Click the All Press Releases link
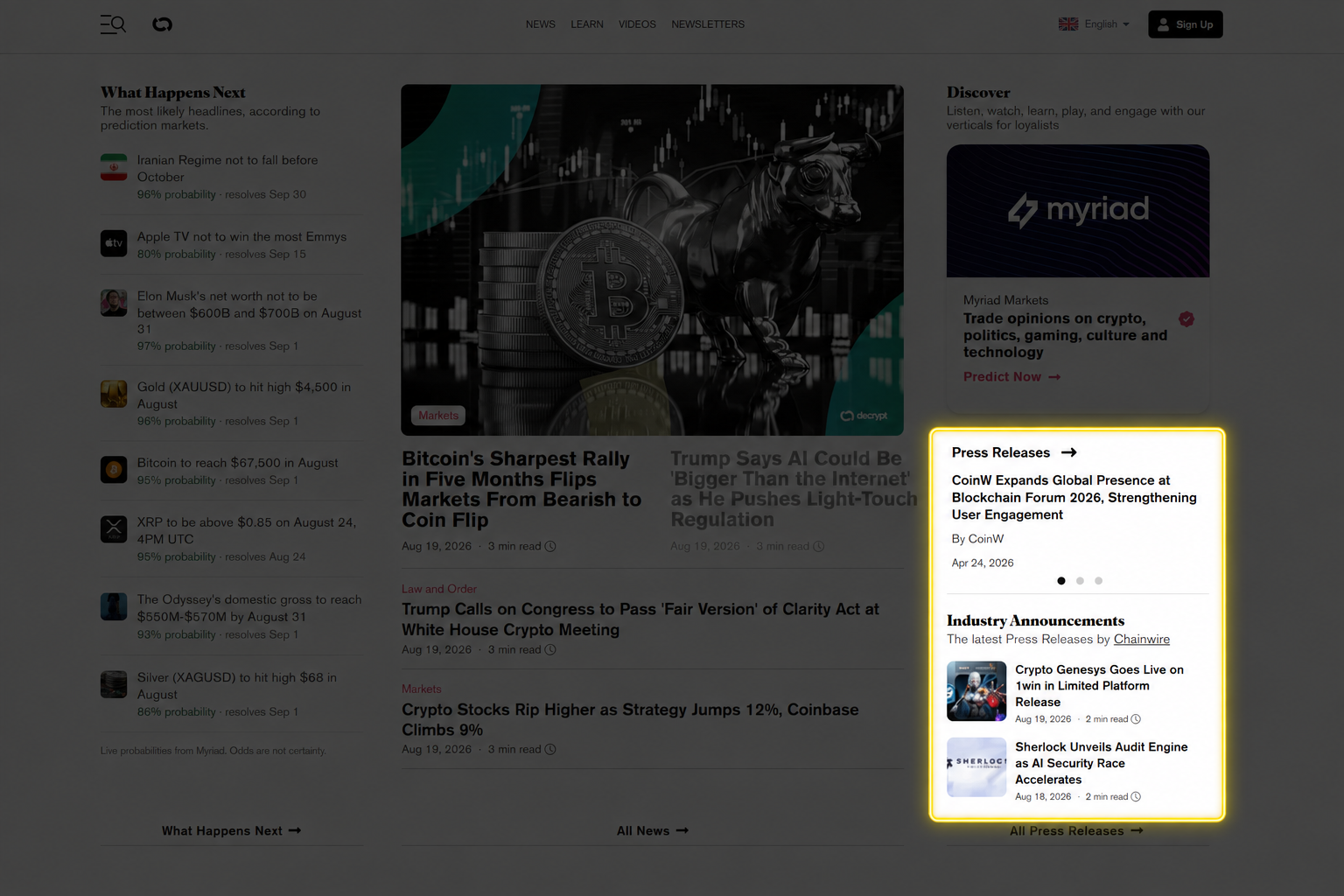 coord(1076,830)
